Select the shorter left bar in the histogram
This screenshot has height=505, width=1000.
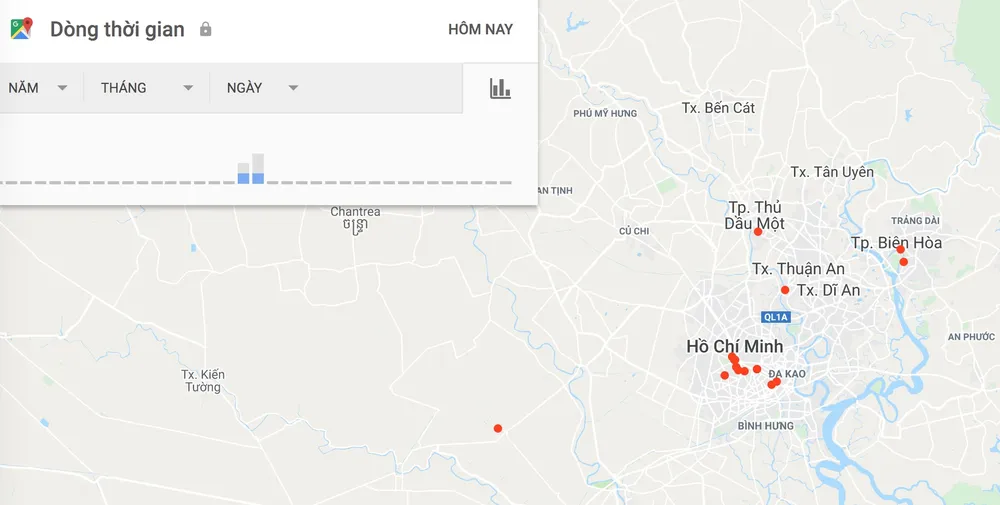[243, 173]
